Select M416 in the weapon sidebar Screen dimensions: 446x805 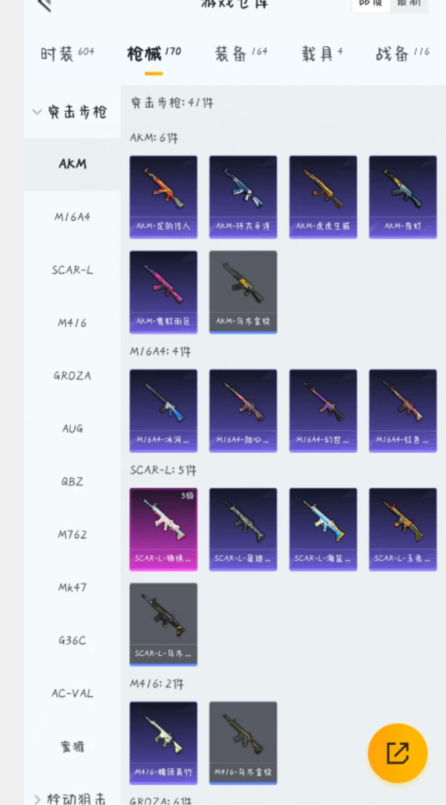(x=72, y=323)
